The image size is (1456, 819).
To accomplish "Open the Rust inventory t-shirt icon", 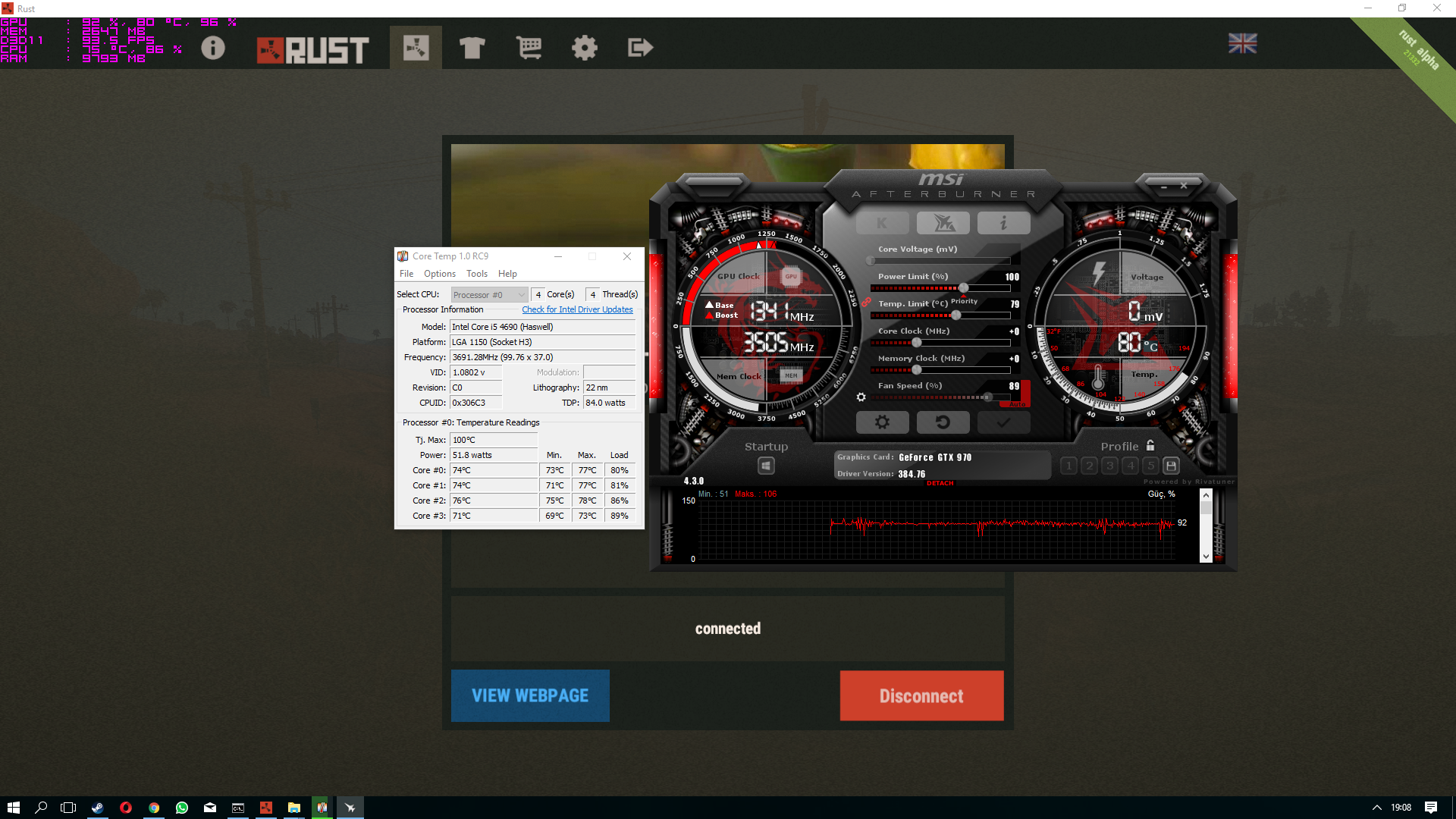I will (472, 48).
